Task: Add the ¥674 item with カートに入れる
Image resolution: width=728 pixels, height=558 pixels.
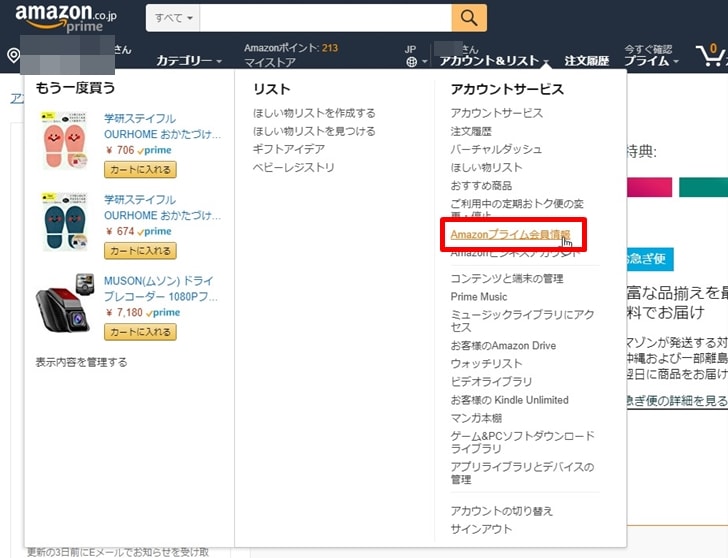Action: [140, 251]
